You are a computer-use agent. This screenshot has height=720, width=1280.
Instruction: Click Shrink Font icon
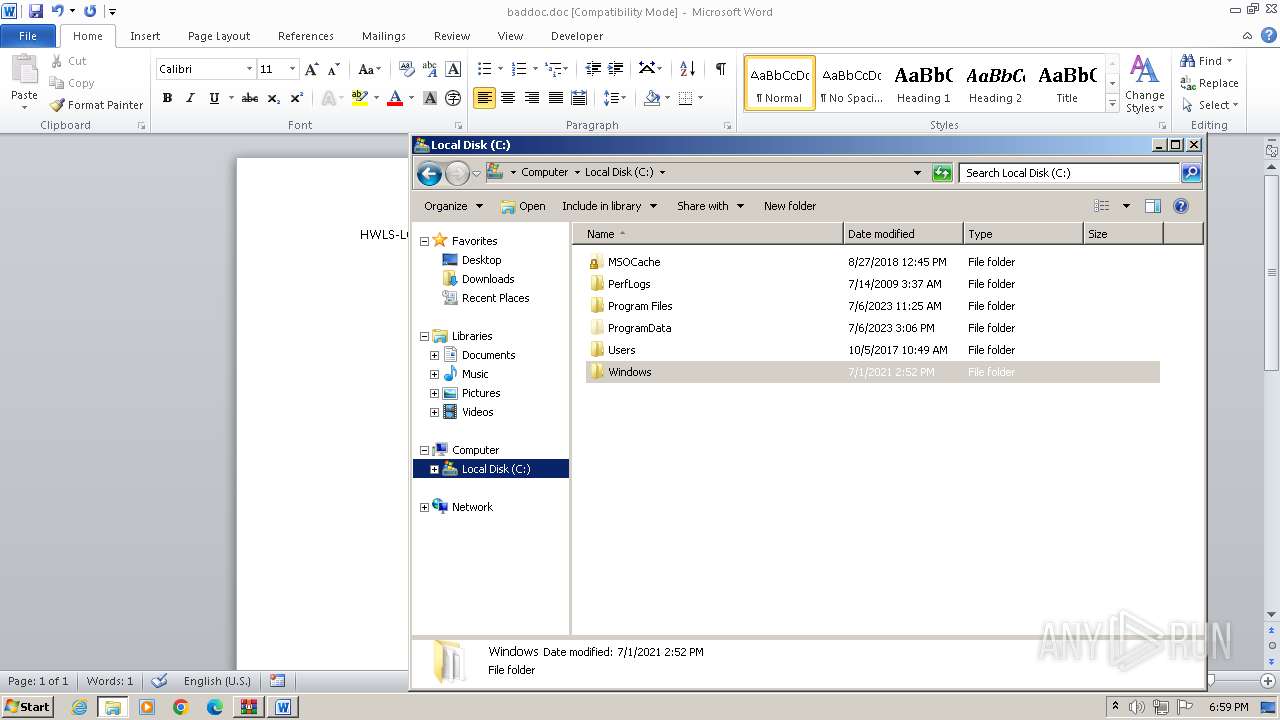pos(334,69)
